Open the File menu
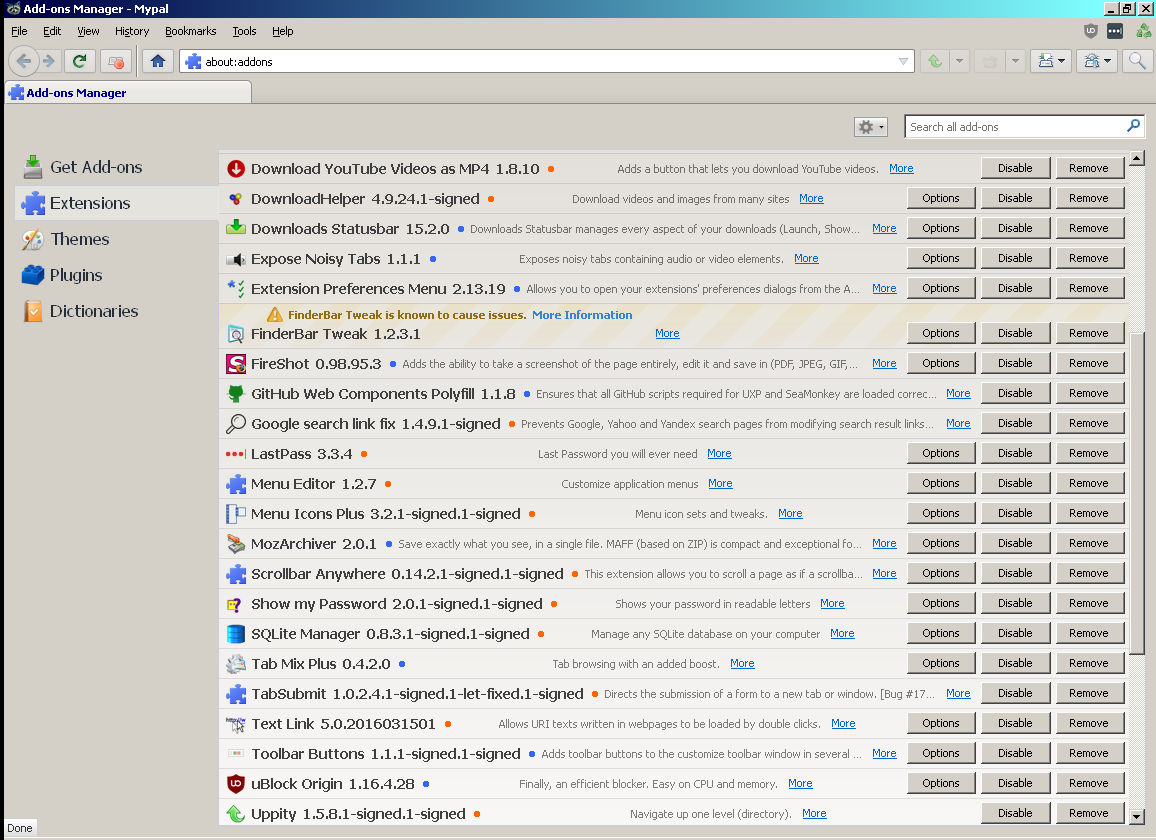Viewport: 1156px width, 840px height. coord(19,31)
